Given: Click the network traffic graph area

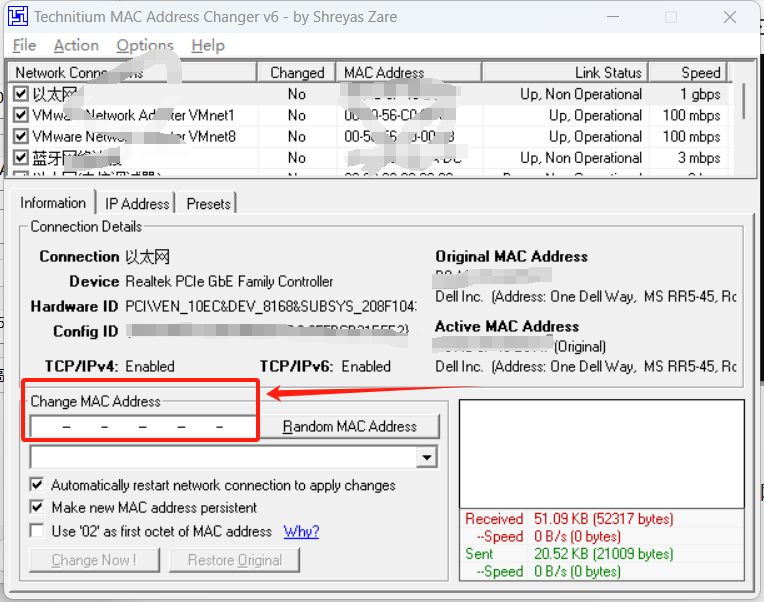Looking at the screenshot, I should [x=602, y=454].
